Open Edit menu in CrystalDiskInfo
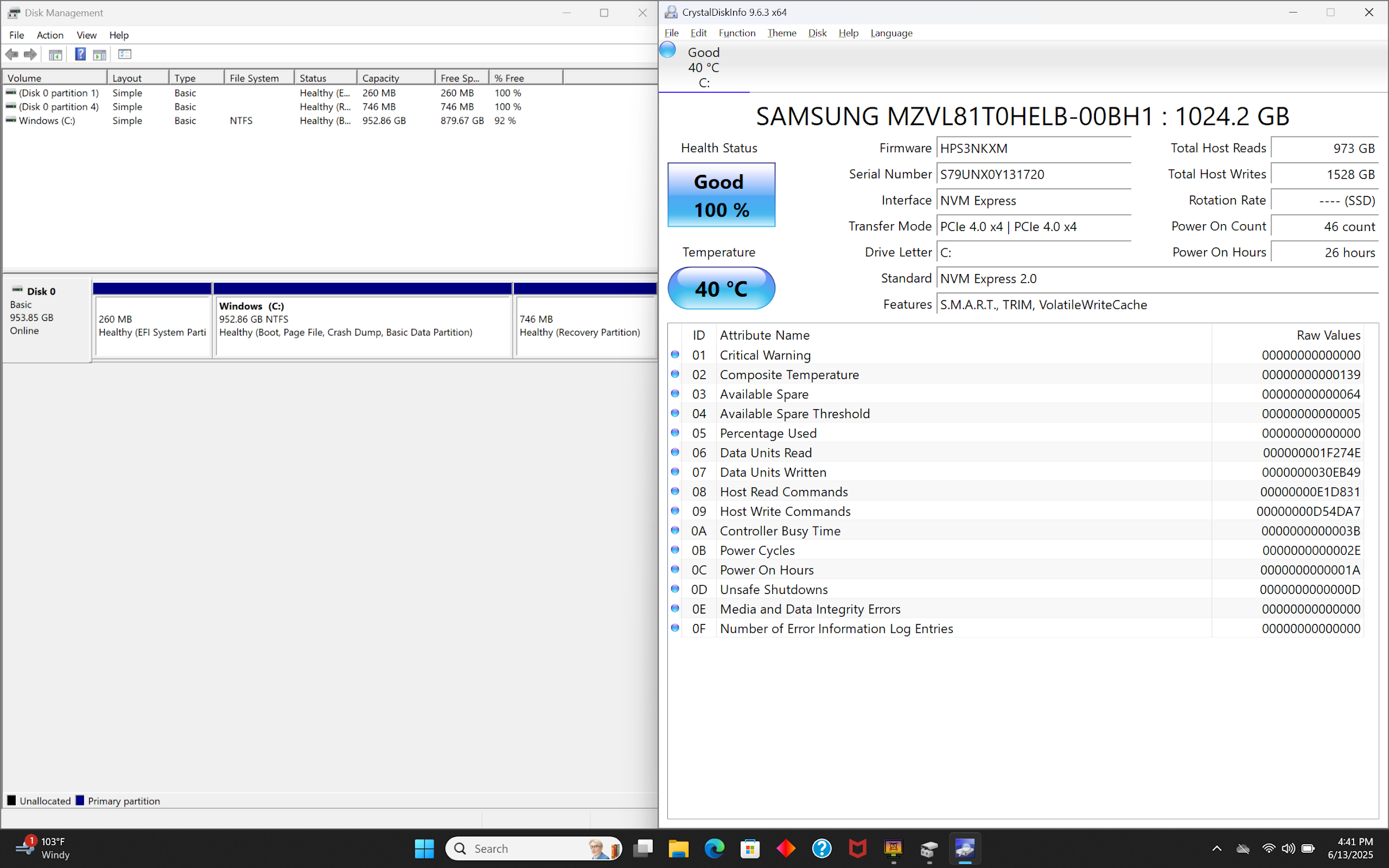The image size is (1389, 868). (x=698, y=33)
